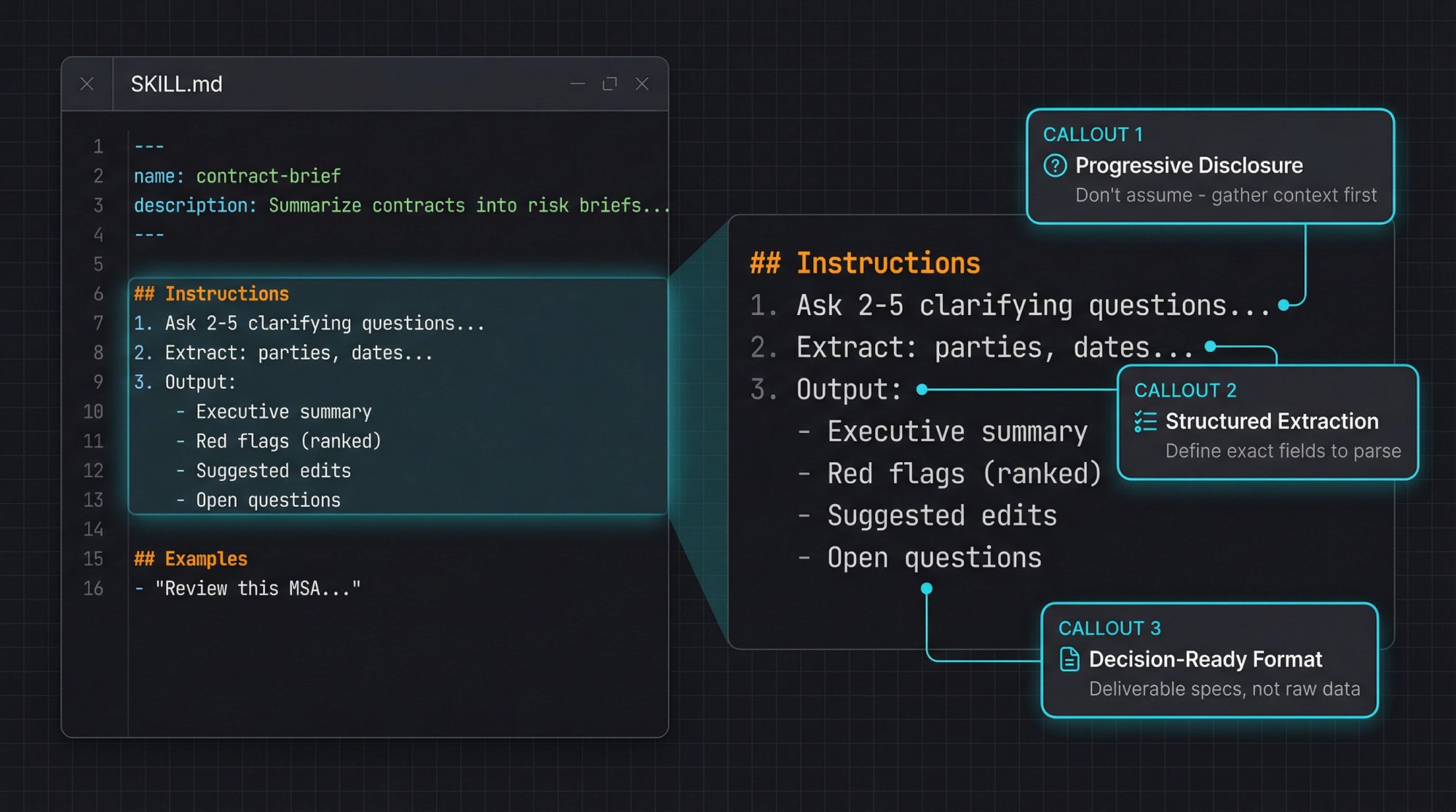Open the CALLOUT 3 header label

(x=1109, y=628)
